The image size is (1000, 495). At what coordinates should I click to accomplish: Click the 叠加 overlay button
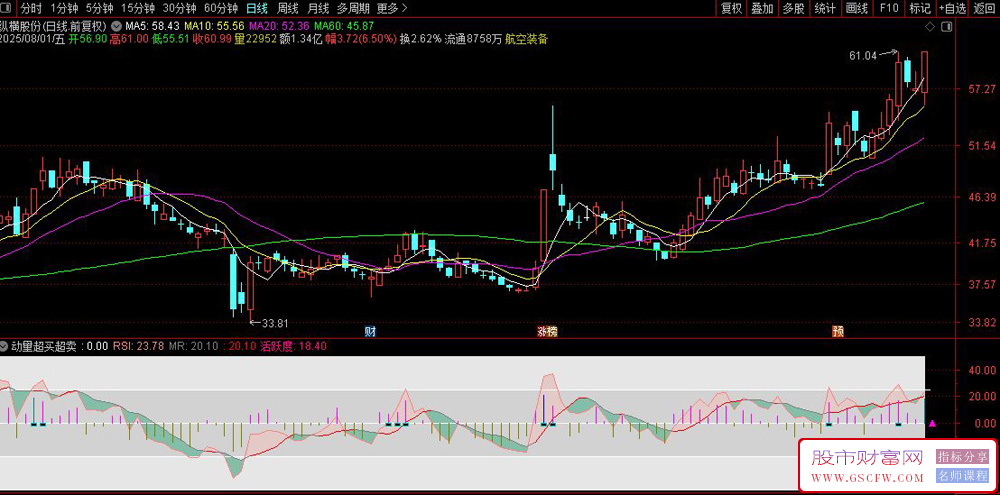tap(762, 8)
